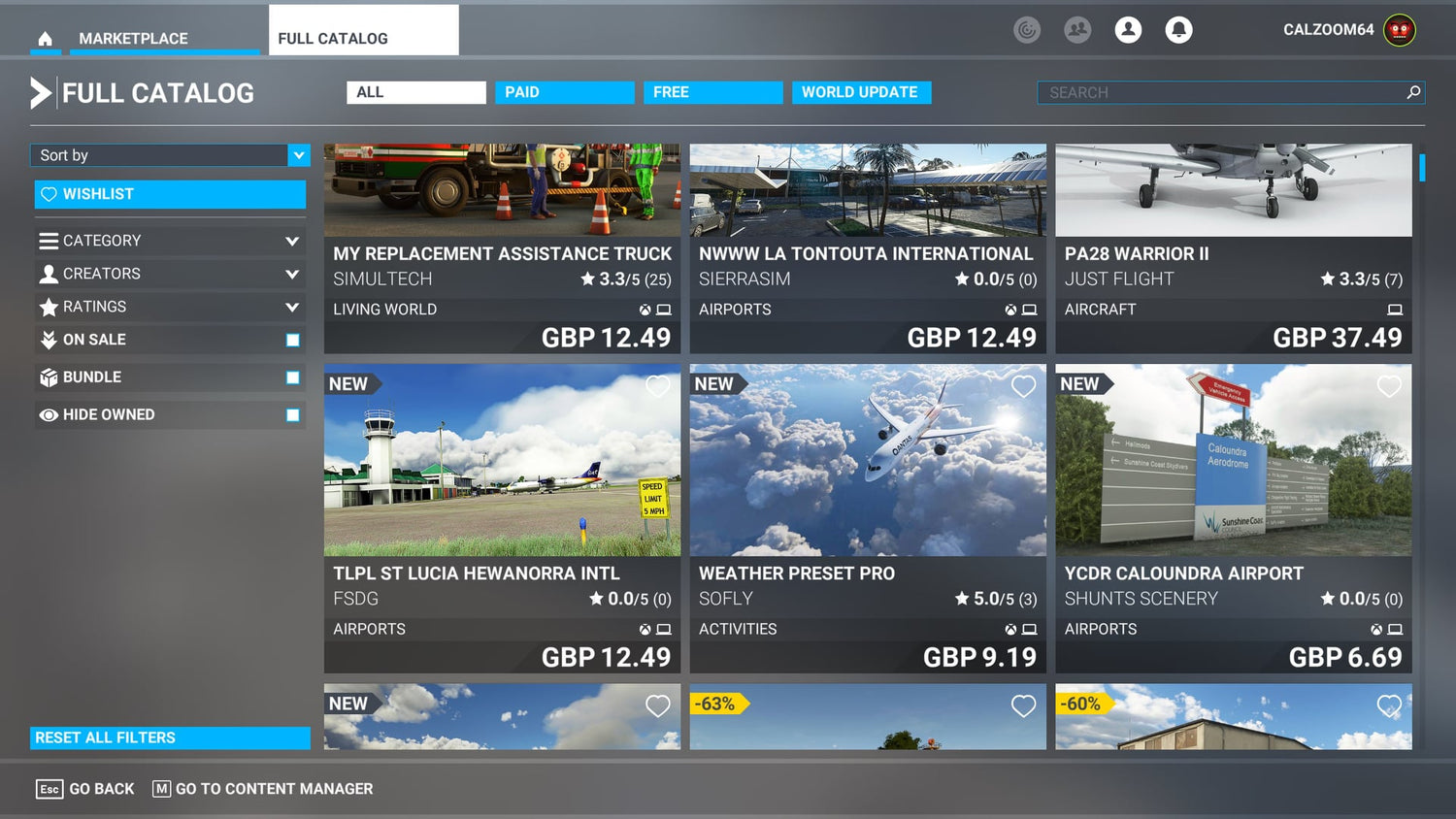Click inside the SEARCH input field
Viewport: 1456px width, 819px height.
click(x=1213, y=92)
